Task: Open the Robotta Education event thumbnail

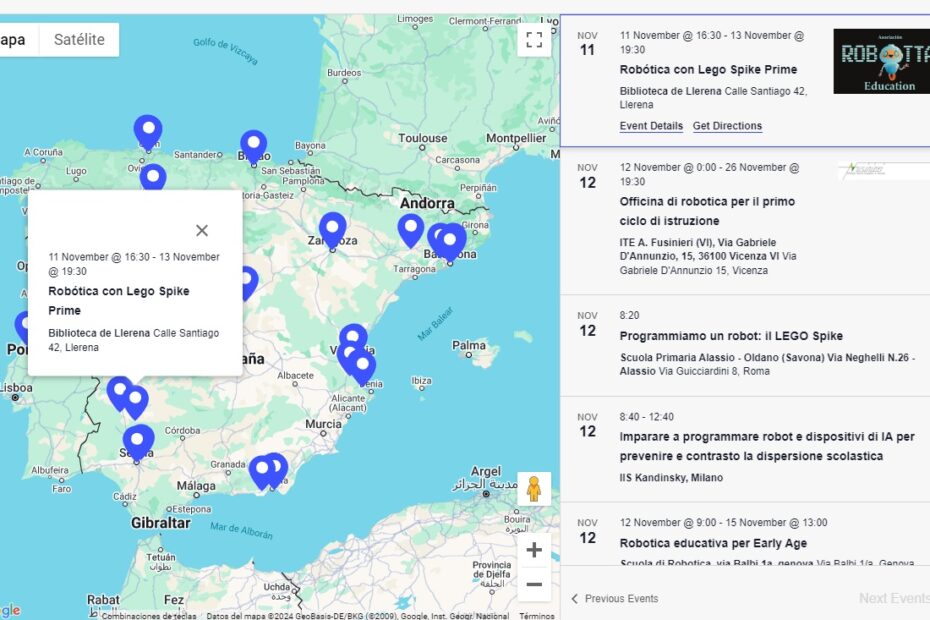Action: 881,62
